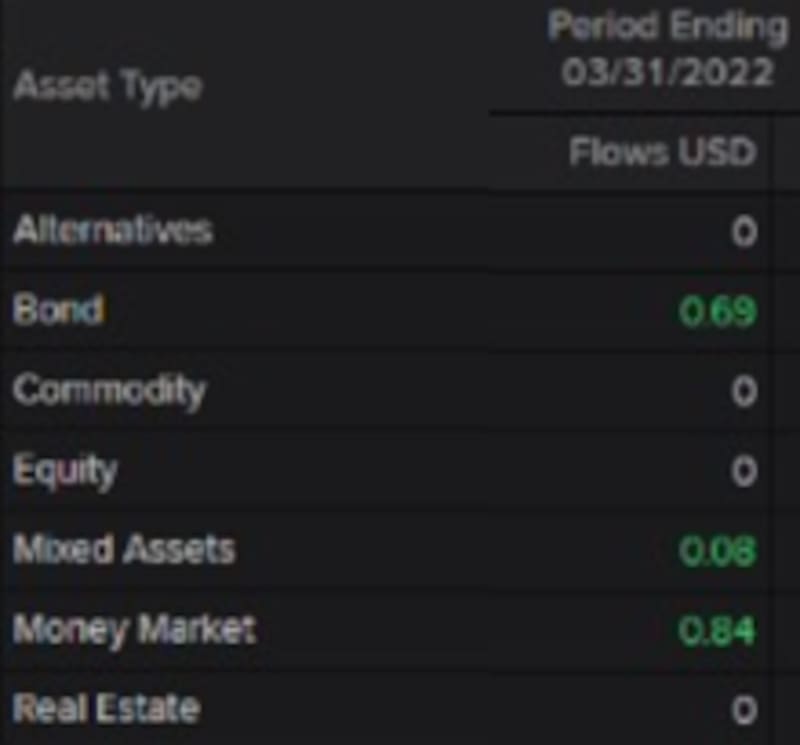
Task: Select the Mixed Assets label
Action: 124,549
